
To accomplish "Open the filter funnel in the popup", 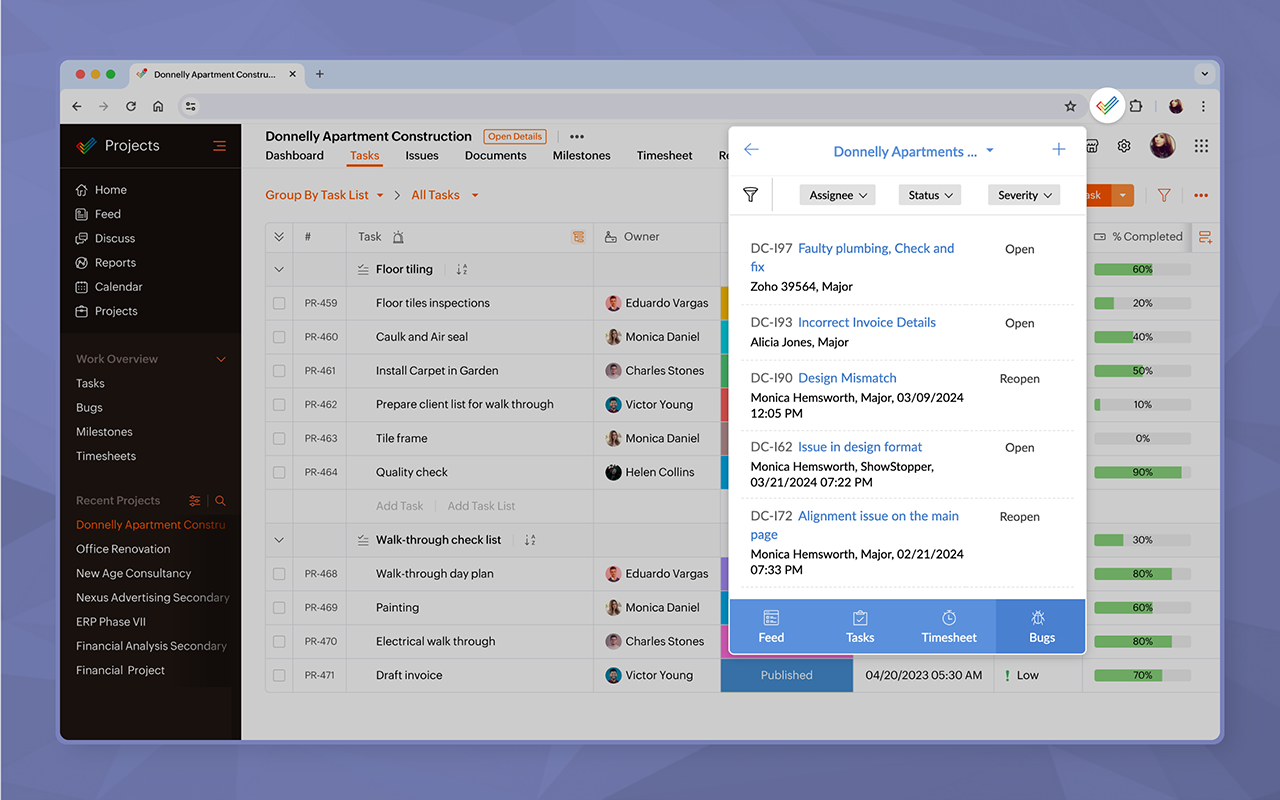I will point(750,195).
